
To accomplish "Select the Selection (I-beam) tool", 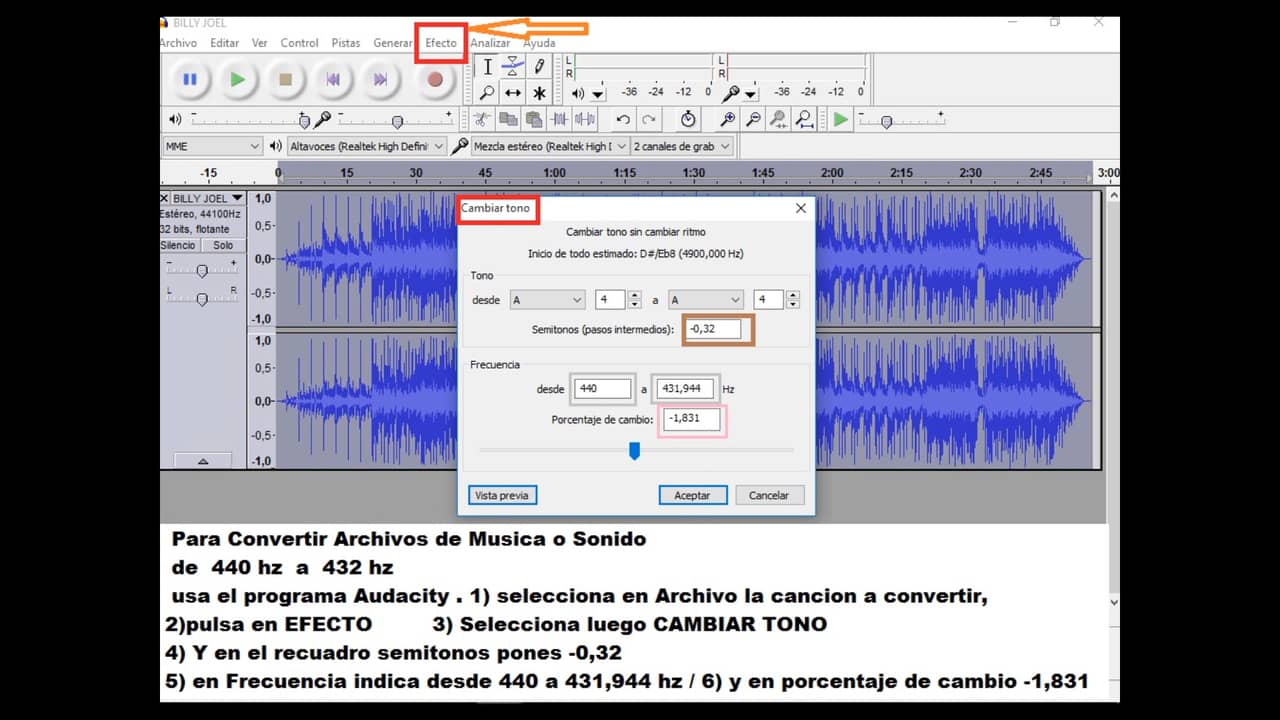I will pyautogui.click(x=487, y=67).
